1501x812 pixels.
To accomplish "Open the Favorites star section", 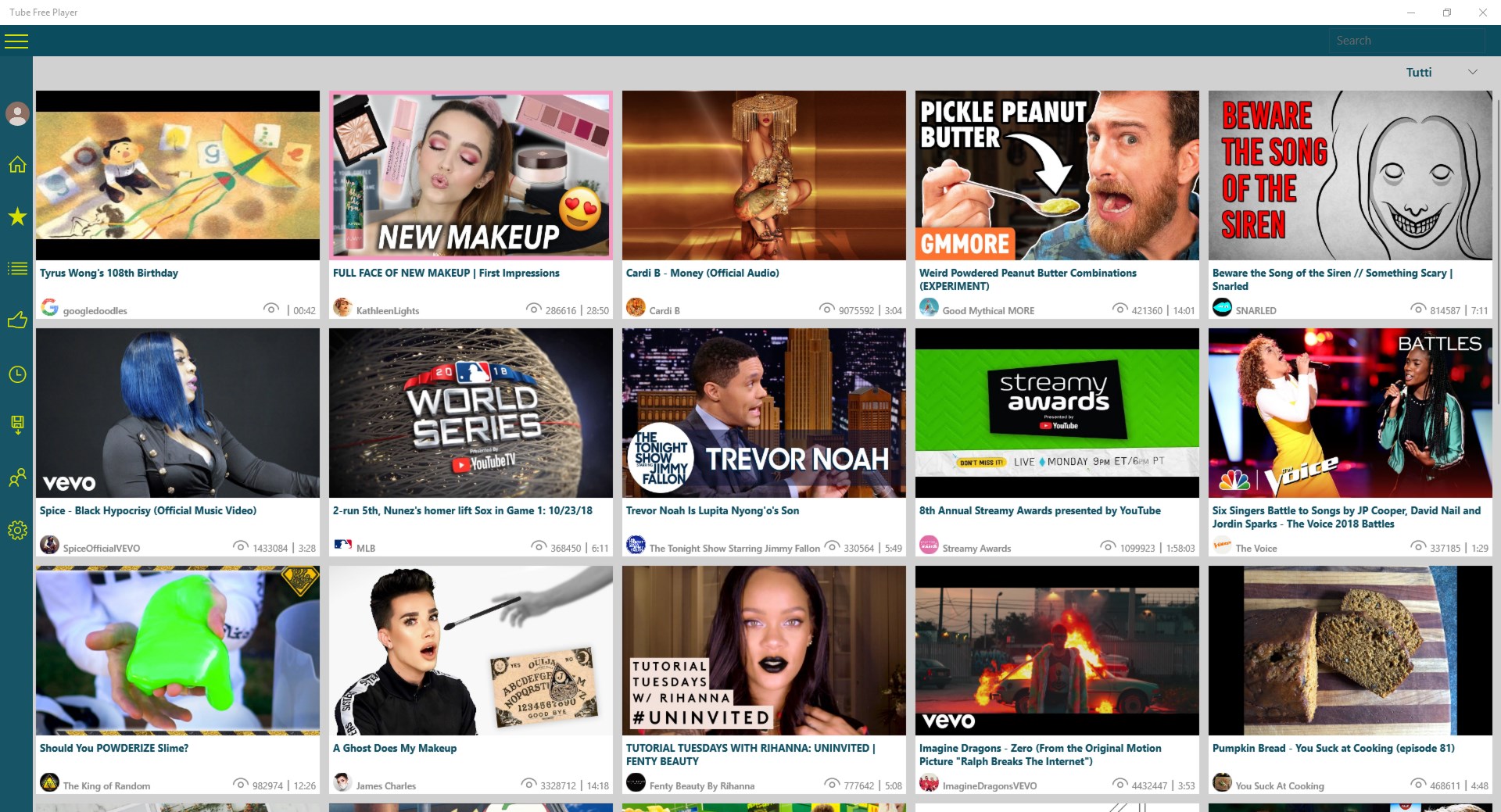I will 17,216.
